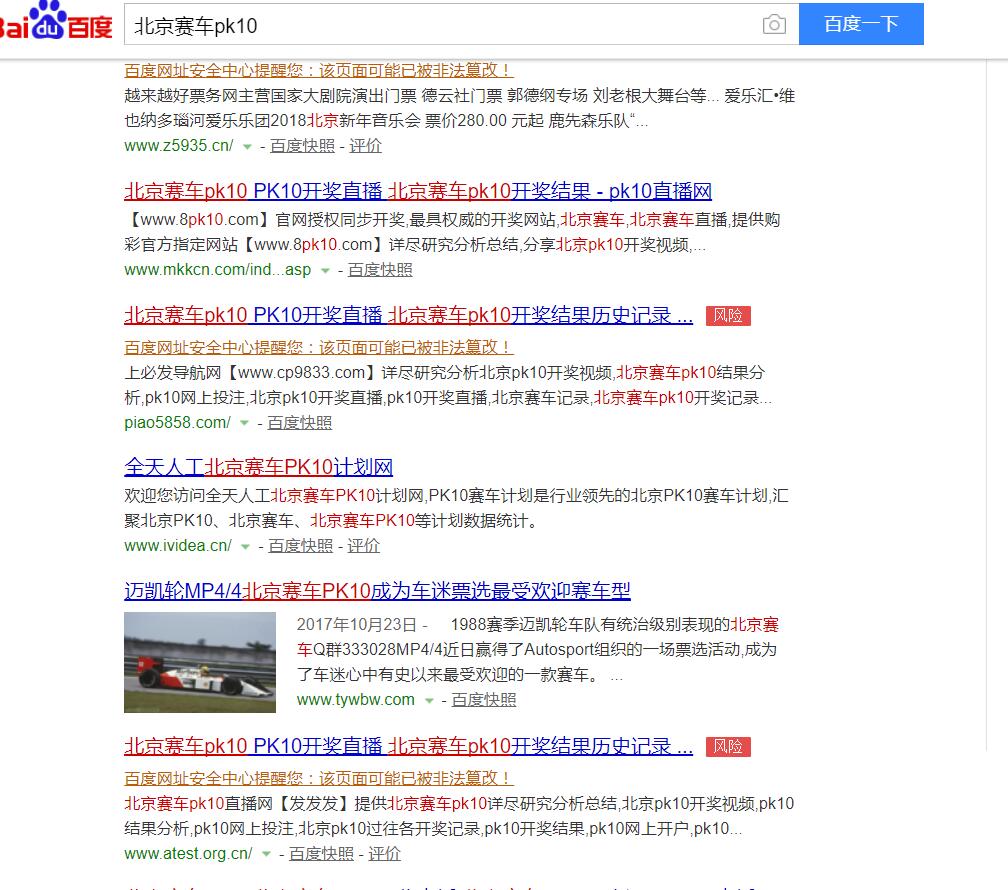Click the search box containing 北京赛车pk10
This screenshot has width=1008, height=890.
[440, 25]
